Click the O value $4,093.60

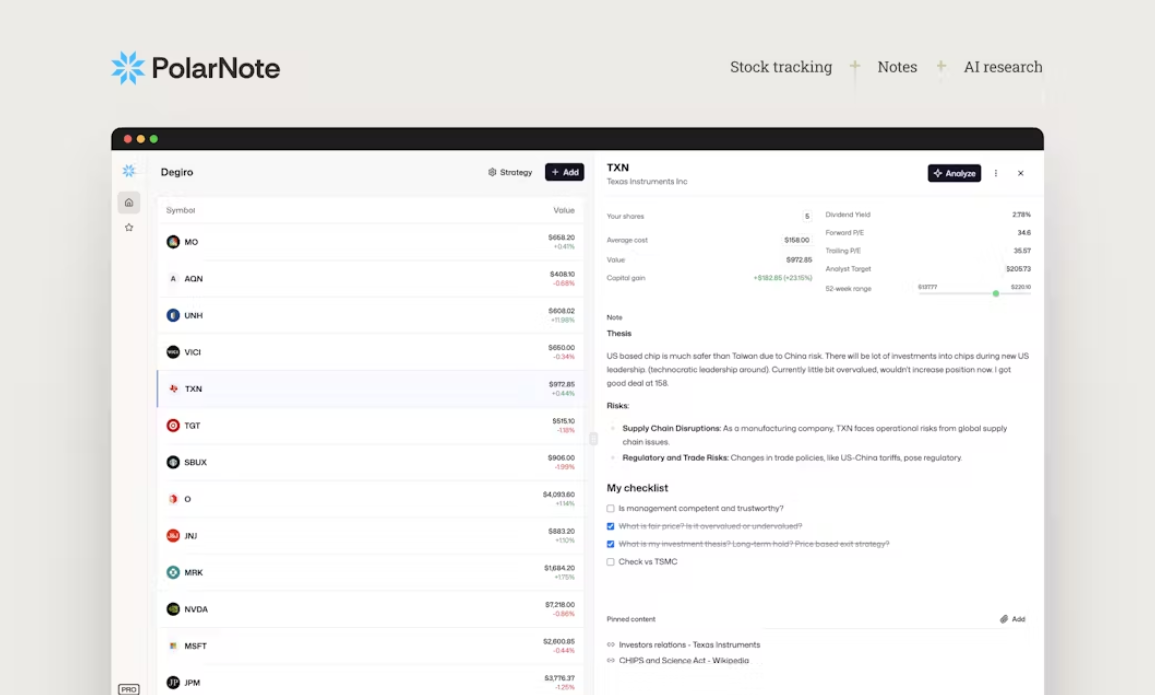pos(559,495)
